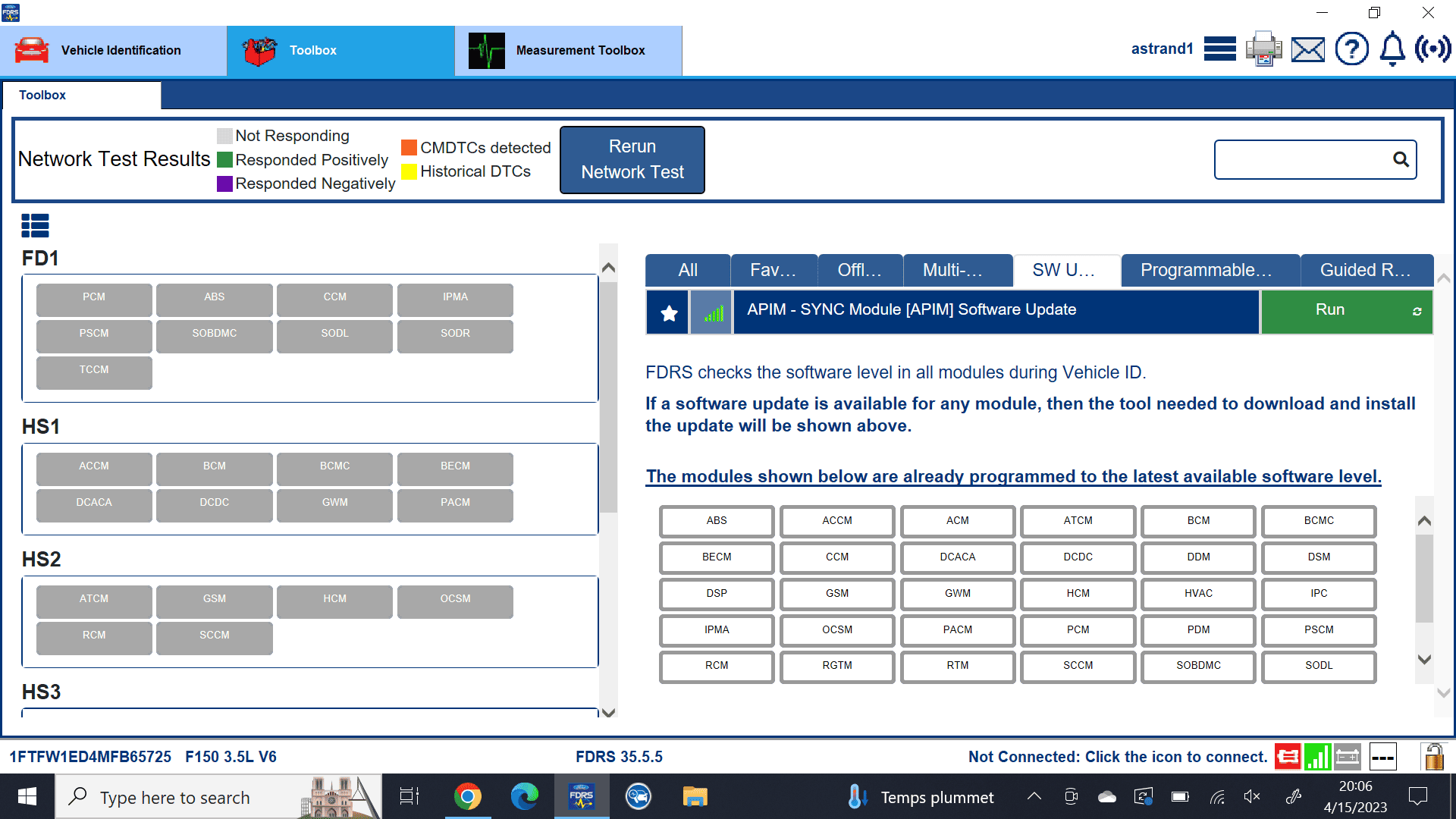Open File Explorer from taskbar
The image size is (1456, 819).
[695, 796]
